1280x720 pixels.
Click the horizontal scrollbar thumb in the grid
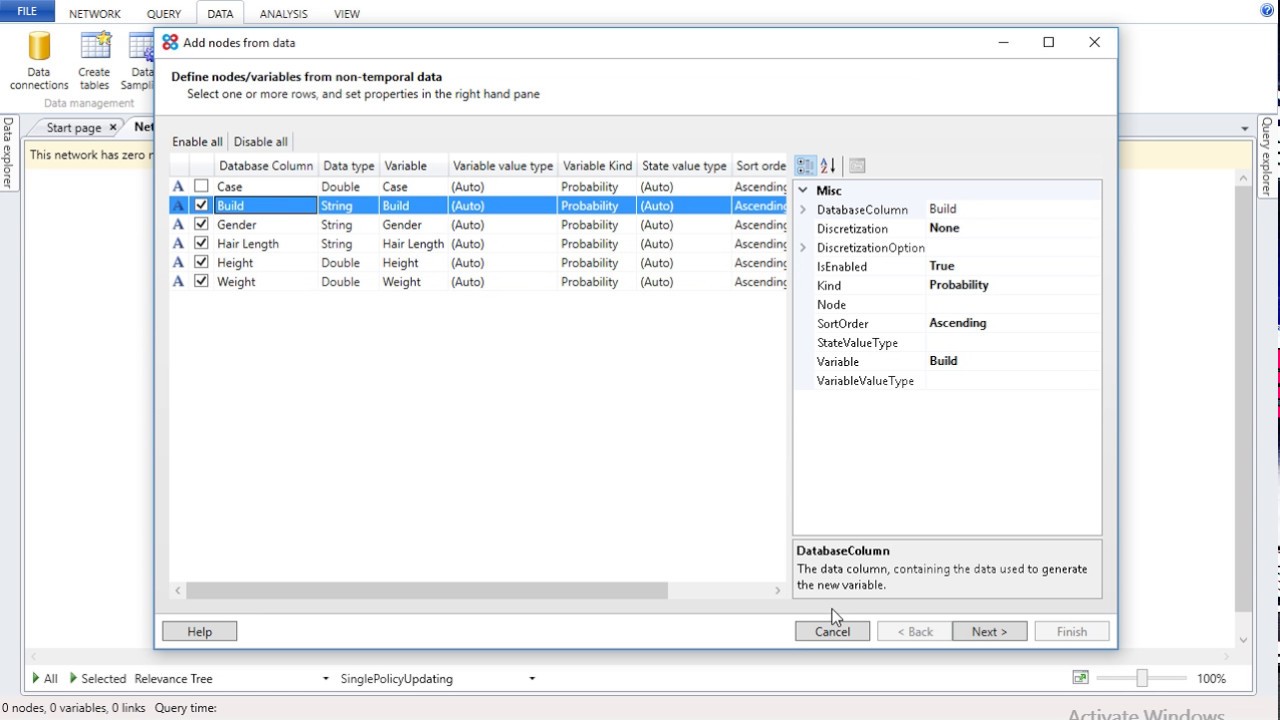[427, 591]
